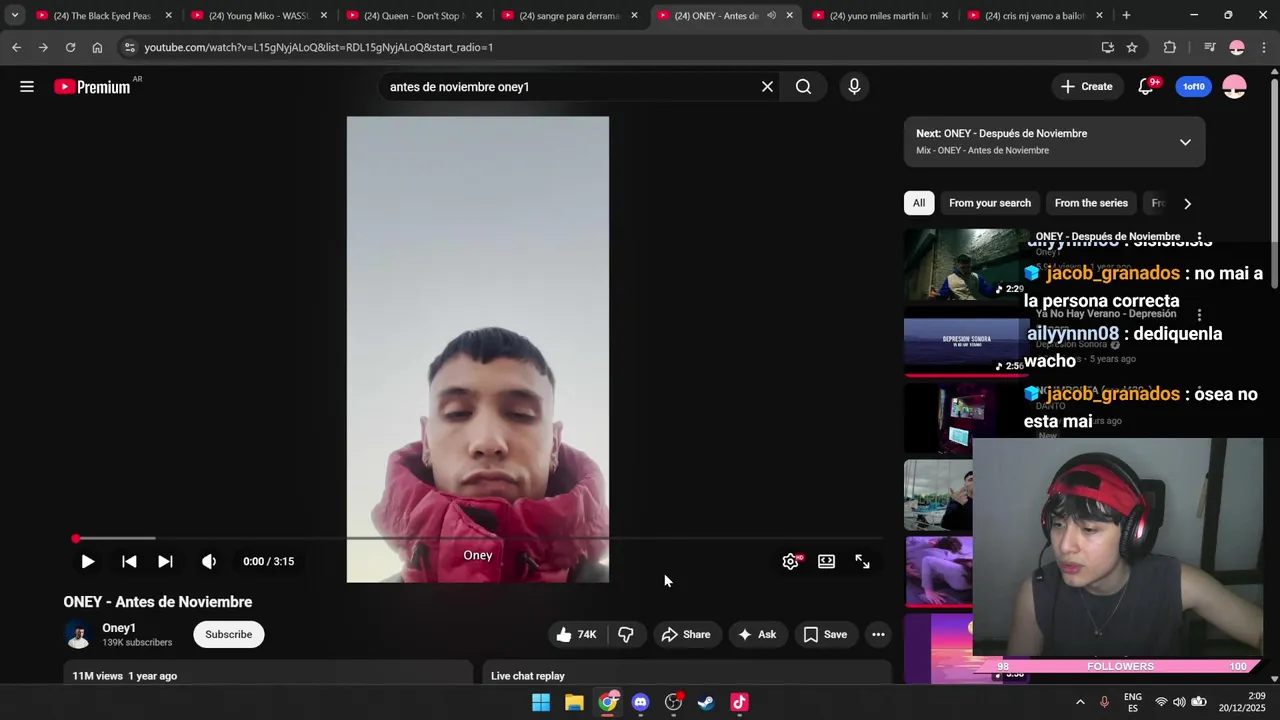Open Chrome extensions menu
This screenshot has width=1280, height=720.
click(x=1170, y=47)
